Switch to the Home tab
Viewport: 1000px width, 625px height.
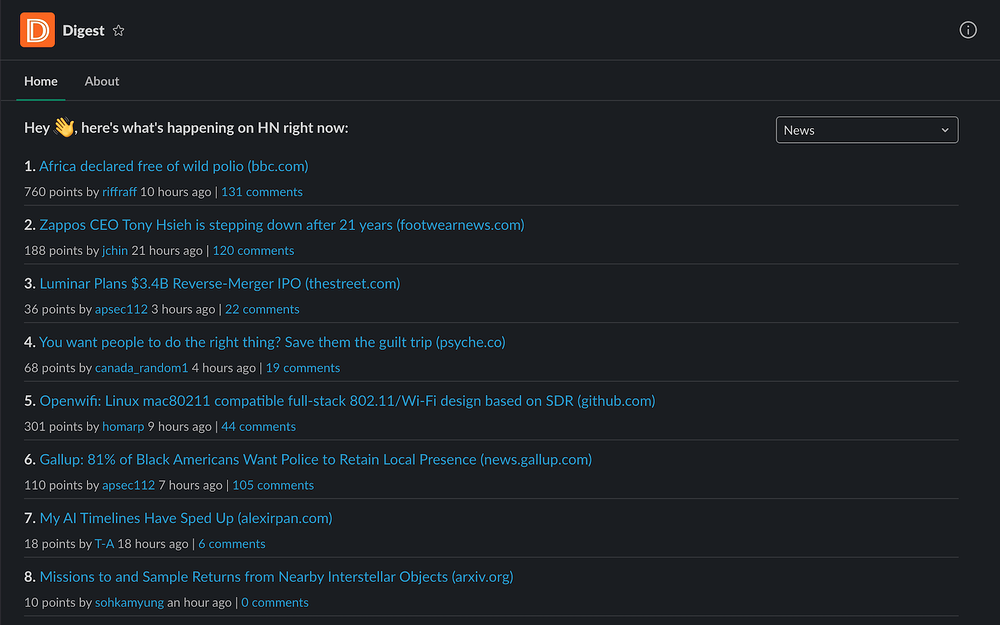point(41,81)
